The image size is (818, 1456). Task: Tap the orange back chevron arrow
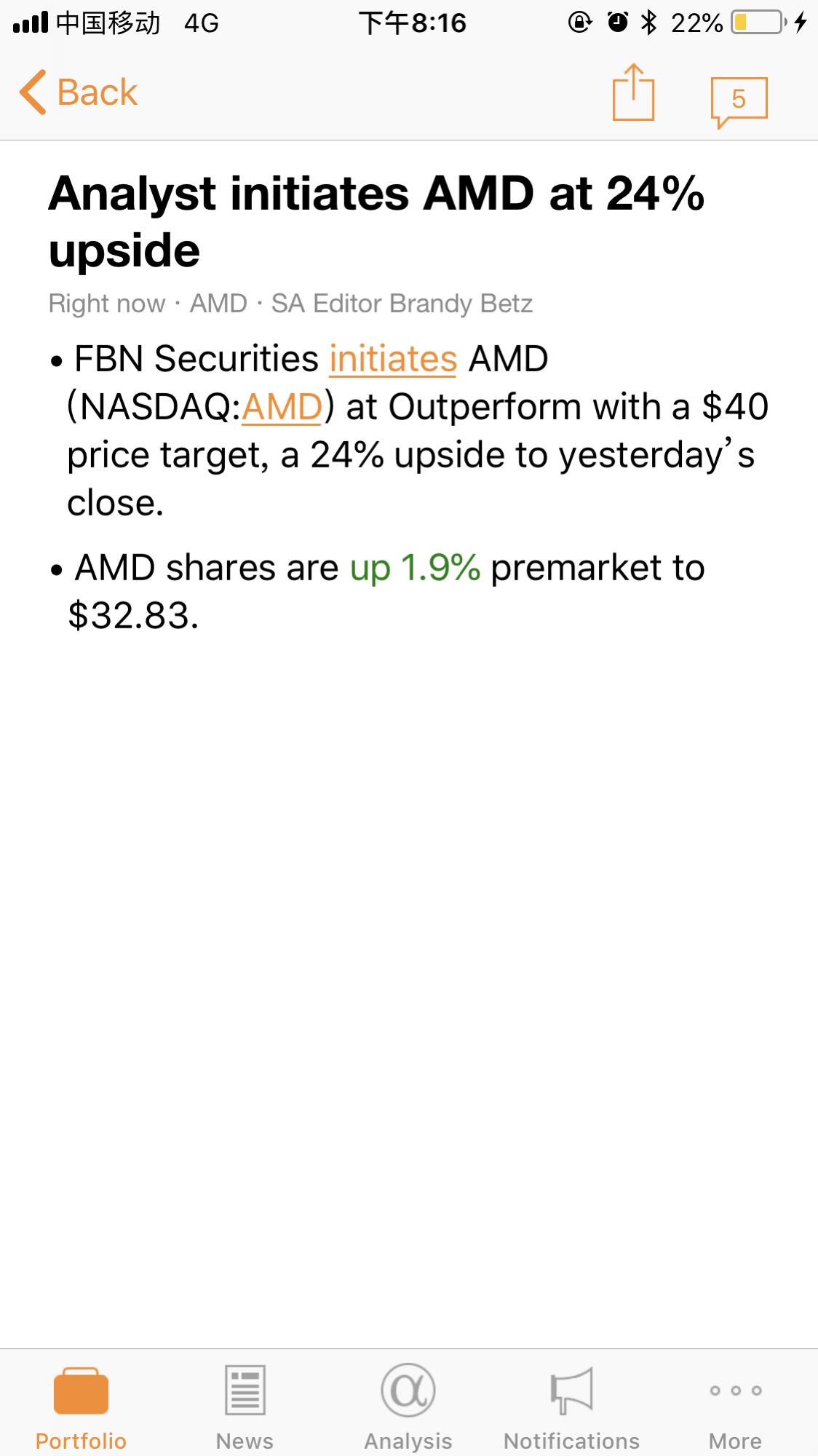pos(33,92)
